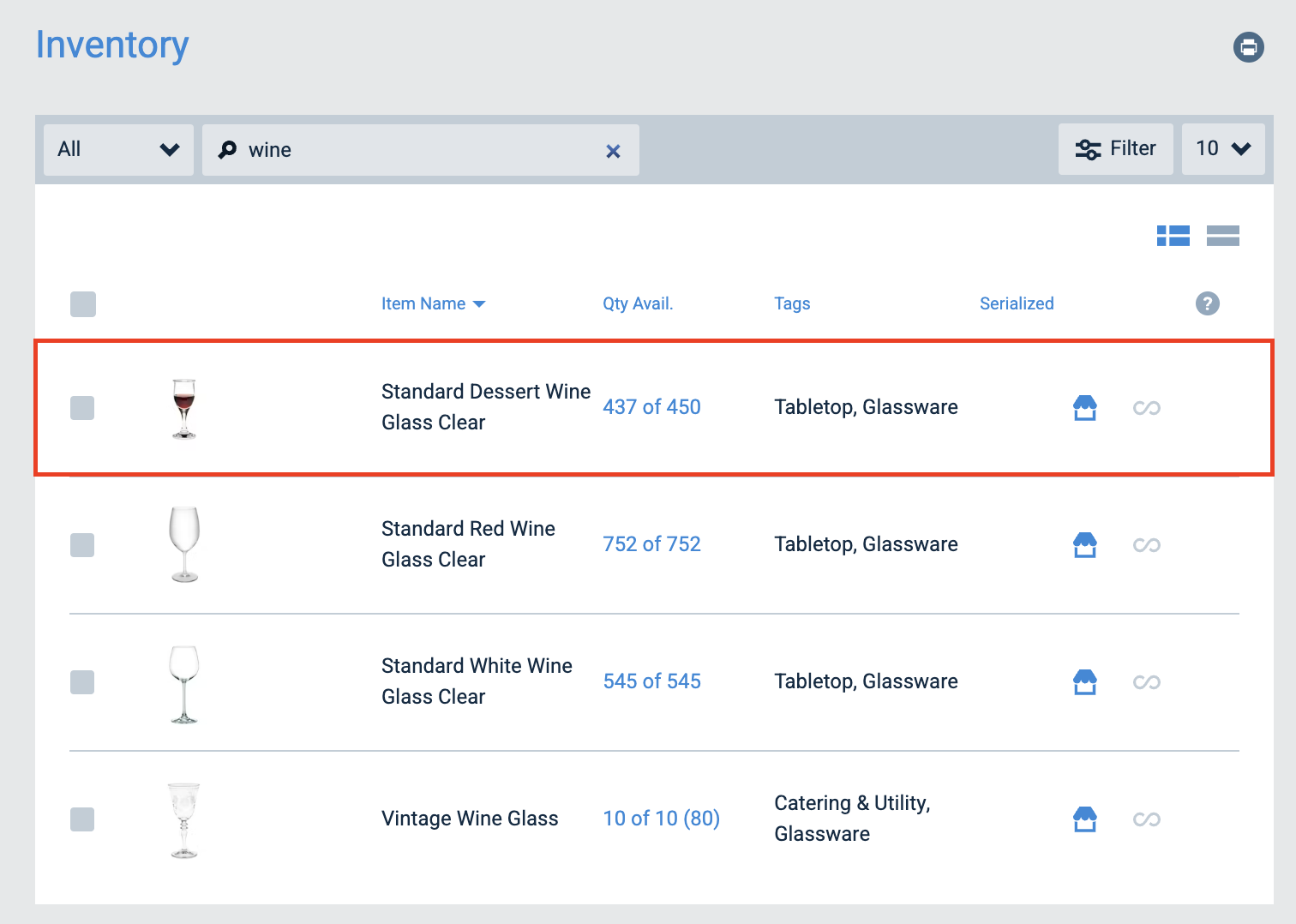Viewport: 1296px width, 924px height.
Task: Click the Serialized column header
Action: [1017, 303]
